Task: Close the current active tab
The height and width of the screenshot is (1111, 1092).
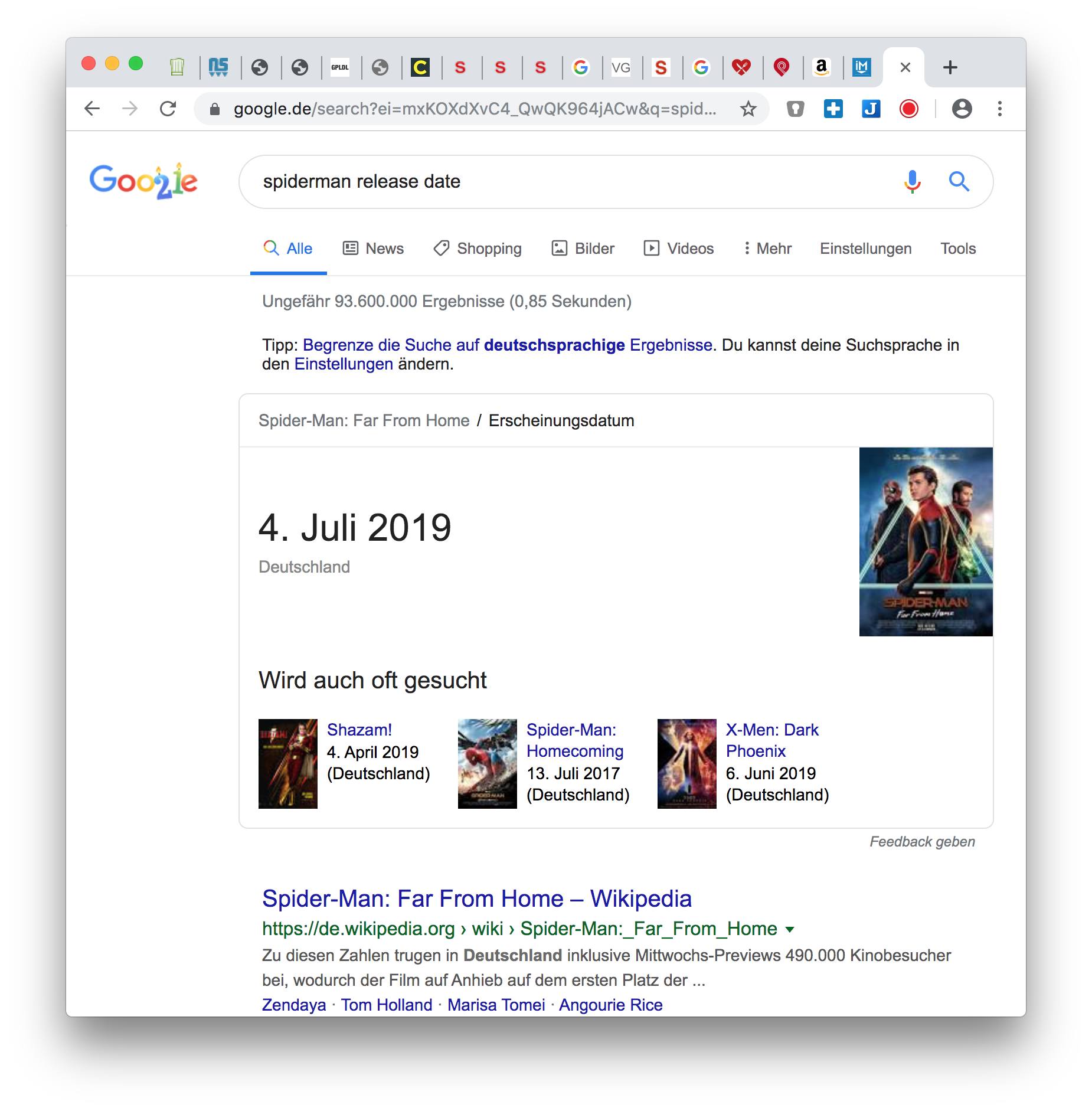Action: coord(905,67)
